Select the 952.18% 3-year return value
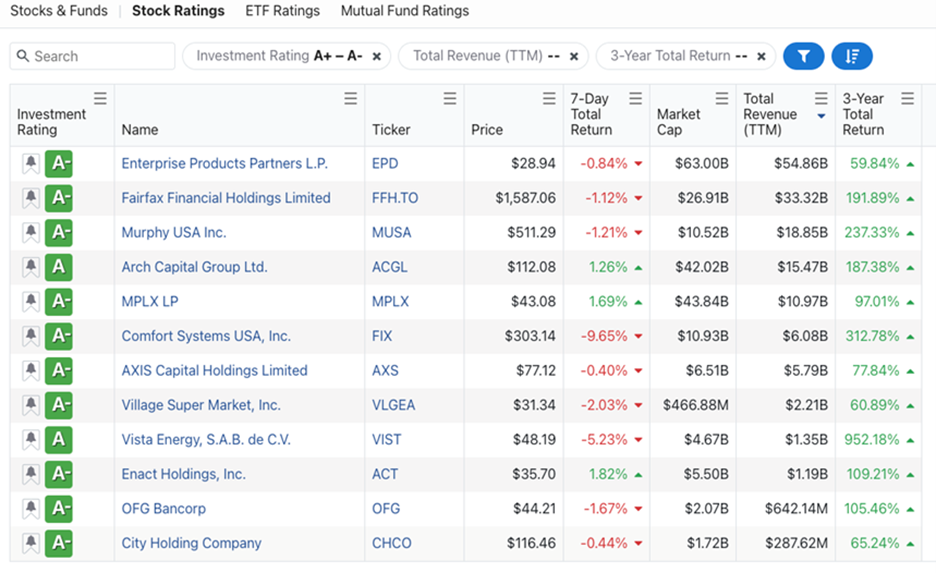936x573 pixels. click(x=872, y=440)
